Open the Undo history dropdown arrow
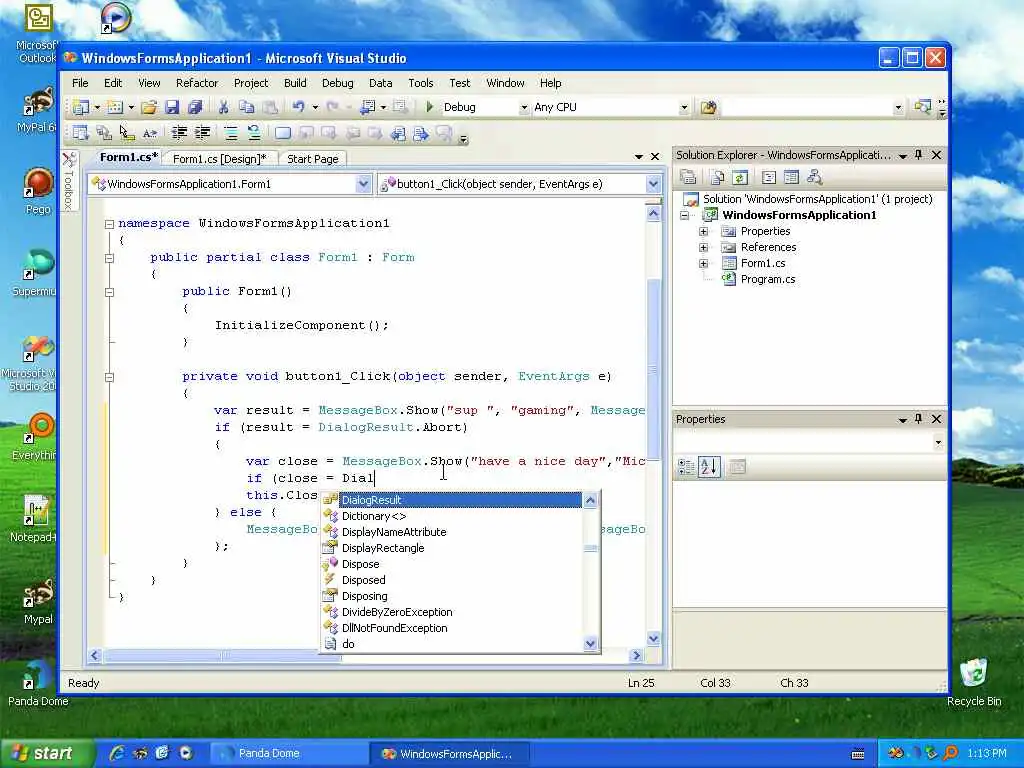 pyautogui.click(x=315, y=107)
